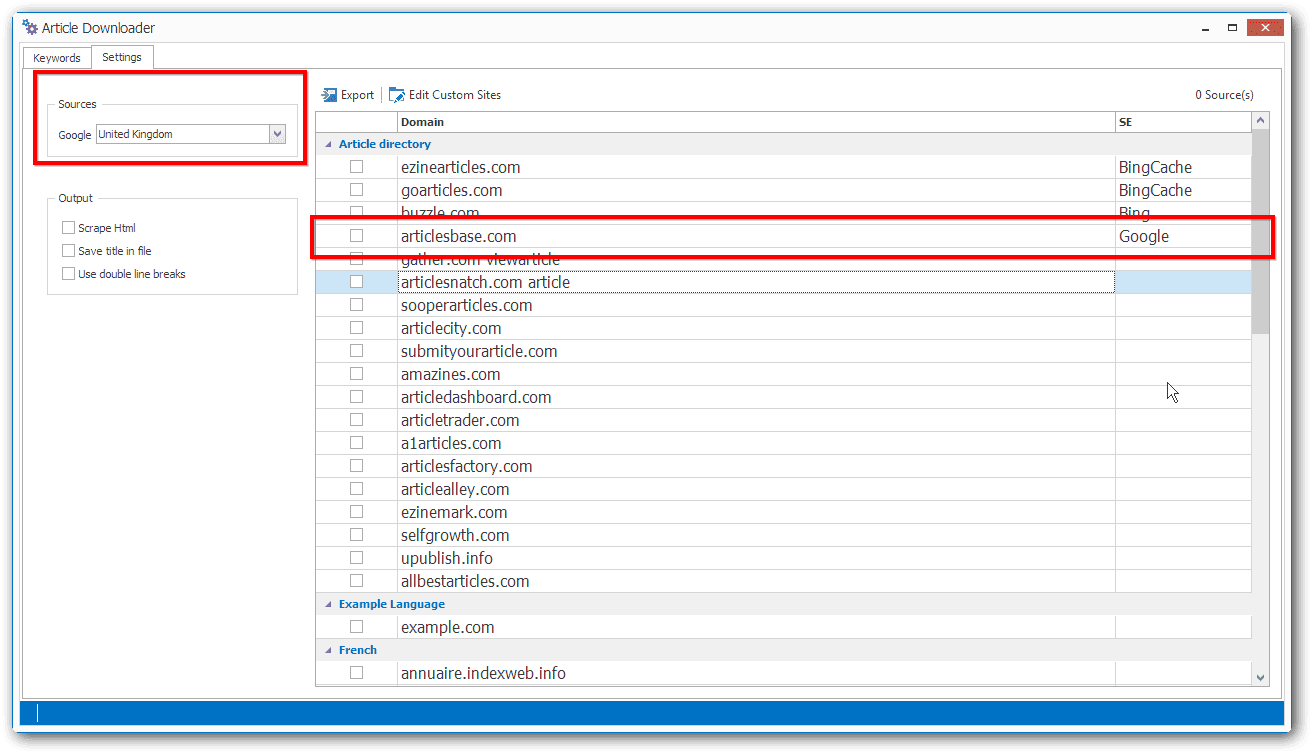Click the scrollbar down arrow

tap(1260, 677)
